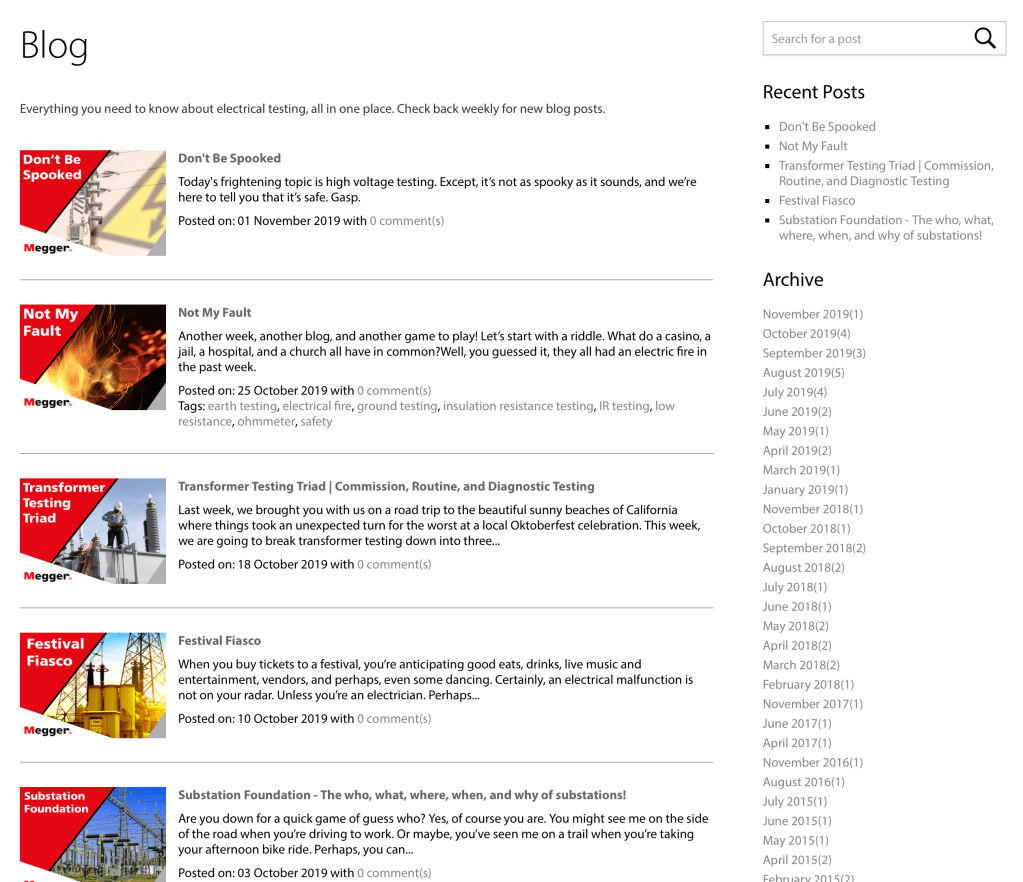Open the 'Don't Be Spooked' thumbnail image
Screen dimensions: 1023x882
click(93, 203)
